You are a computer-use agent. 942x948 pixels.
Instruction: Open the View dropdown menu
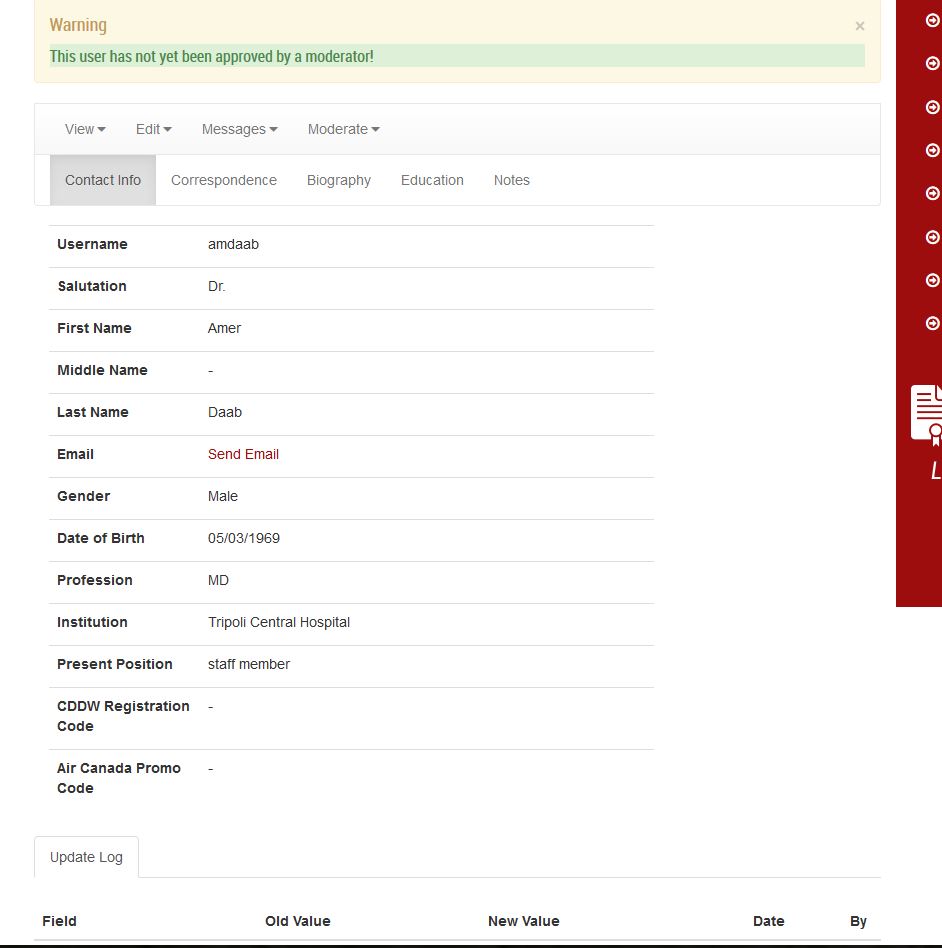pyautogui.click(x=85, y=129)
